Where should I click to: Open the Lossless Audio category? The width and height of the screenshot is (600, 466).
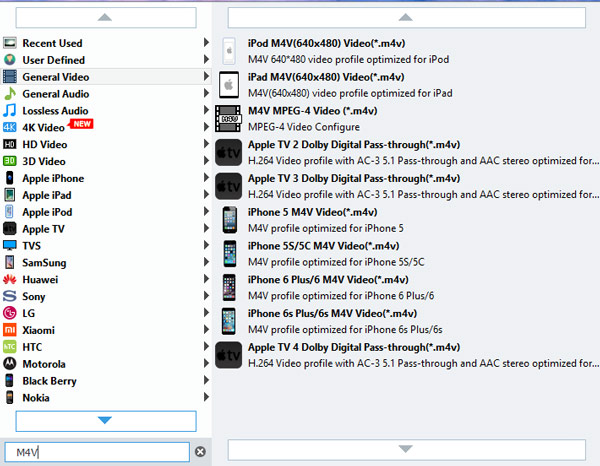(55, 111)
